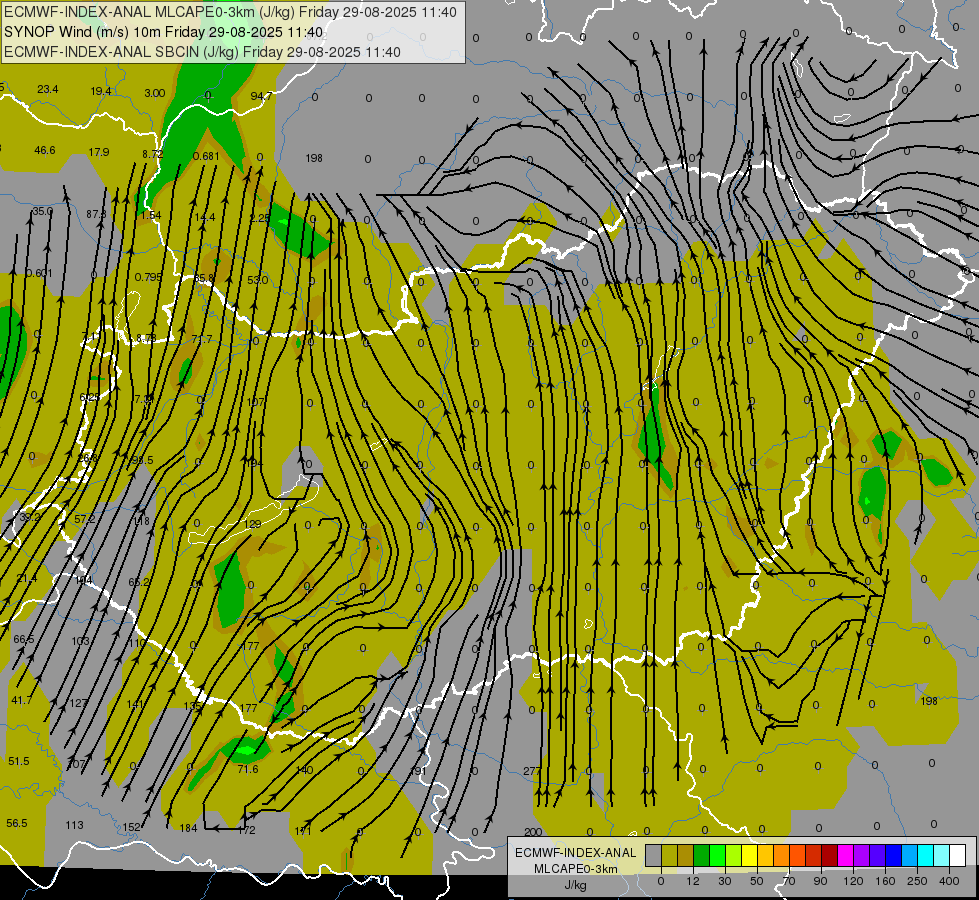
Task: Click the '14.4' value on the map
Action: point(205,217)
